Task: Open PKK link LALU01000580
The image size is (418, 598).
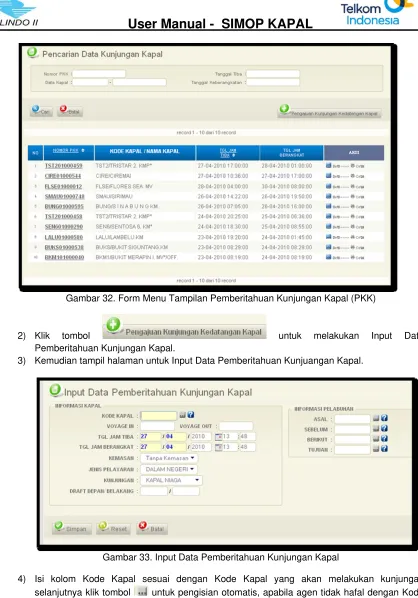Action: (x=64, y=237)
